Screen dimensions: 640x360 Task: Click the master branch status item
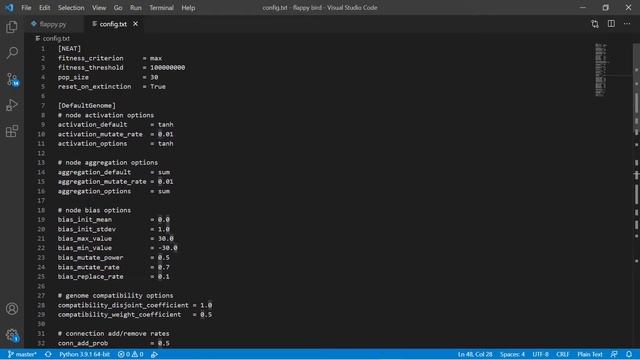[22, 354]
